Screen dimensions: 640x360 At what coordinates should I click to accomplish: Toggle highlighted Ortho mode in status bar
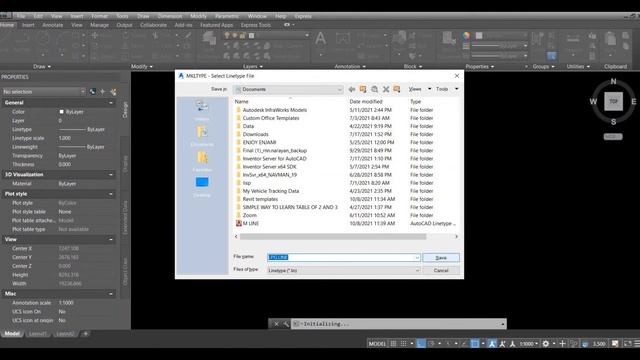tap(421, 344)
